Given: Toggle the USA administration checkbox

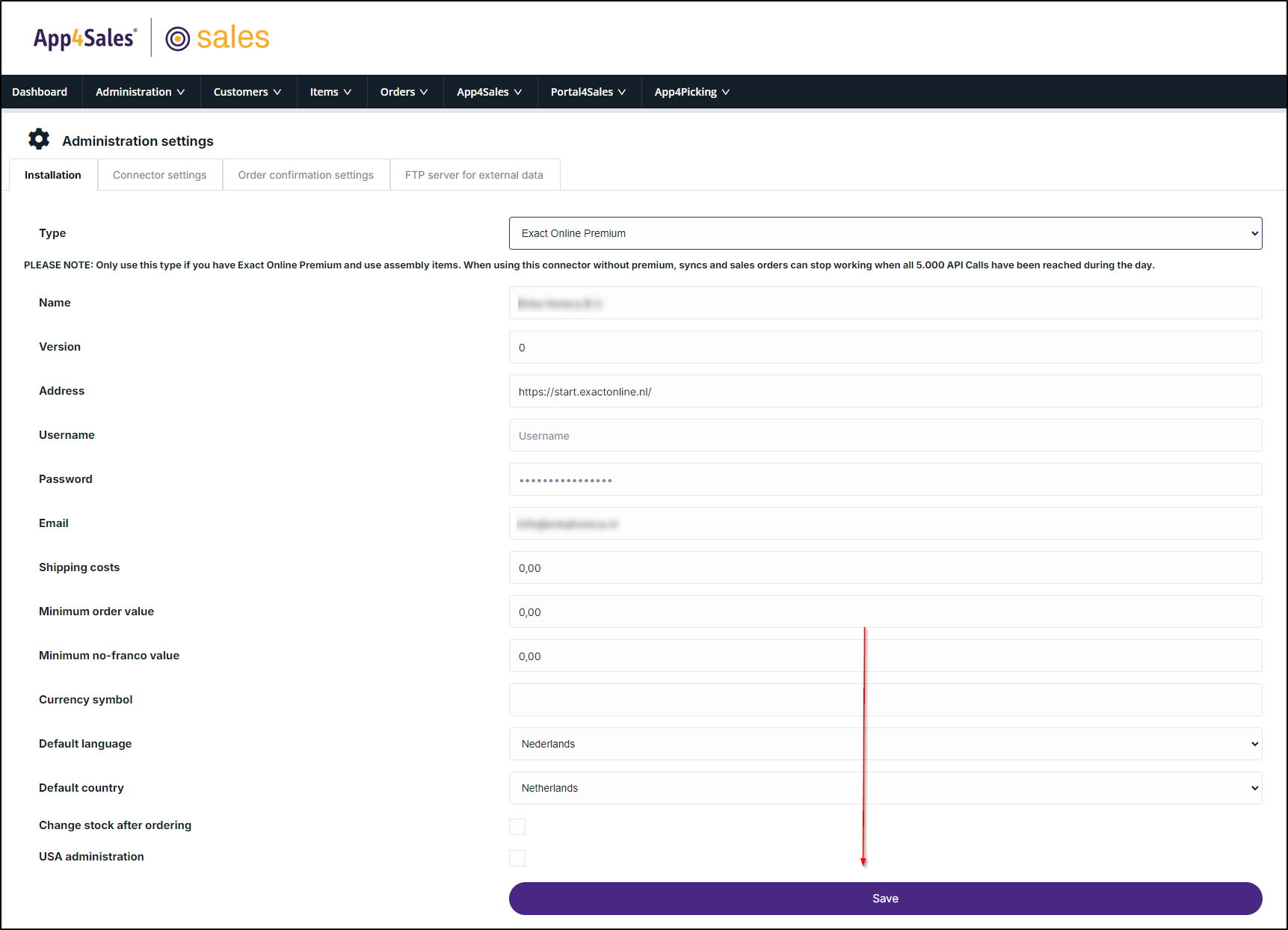Looking at the screenshot, I should 517,857.
